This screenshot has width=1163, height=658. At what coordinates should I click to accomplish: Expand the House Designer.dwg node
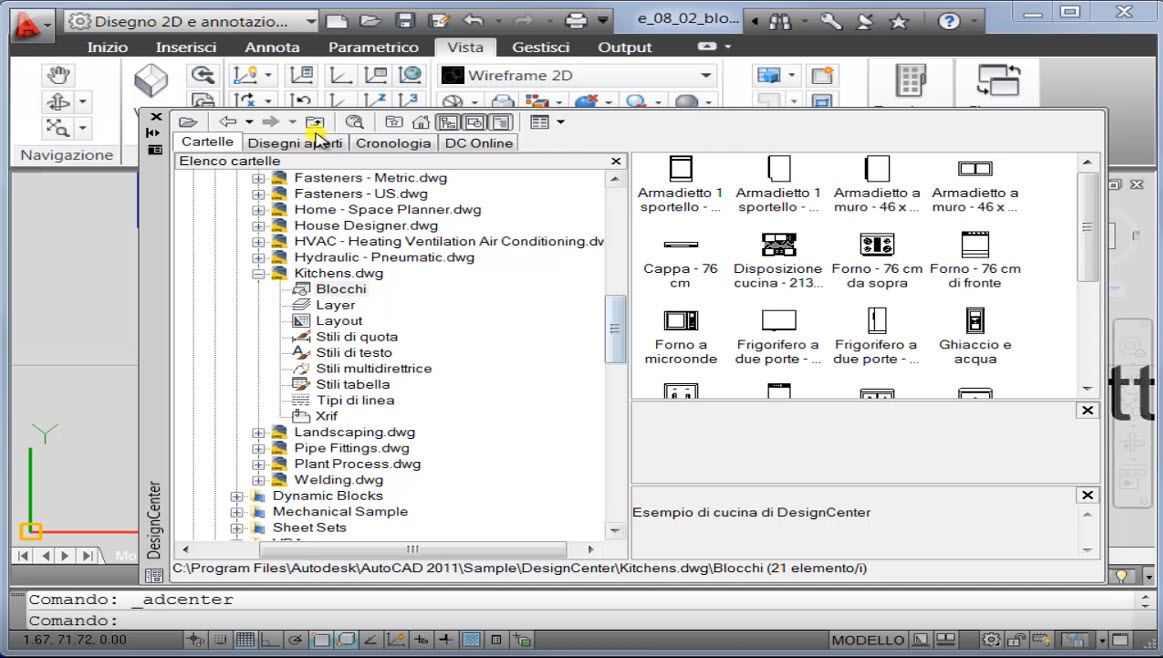258,226
